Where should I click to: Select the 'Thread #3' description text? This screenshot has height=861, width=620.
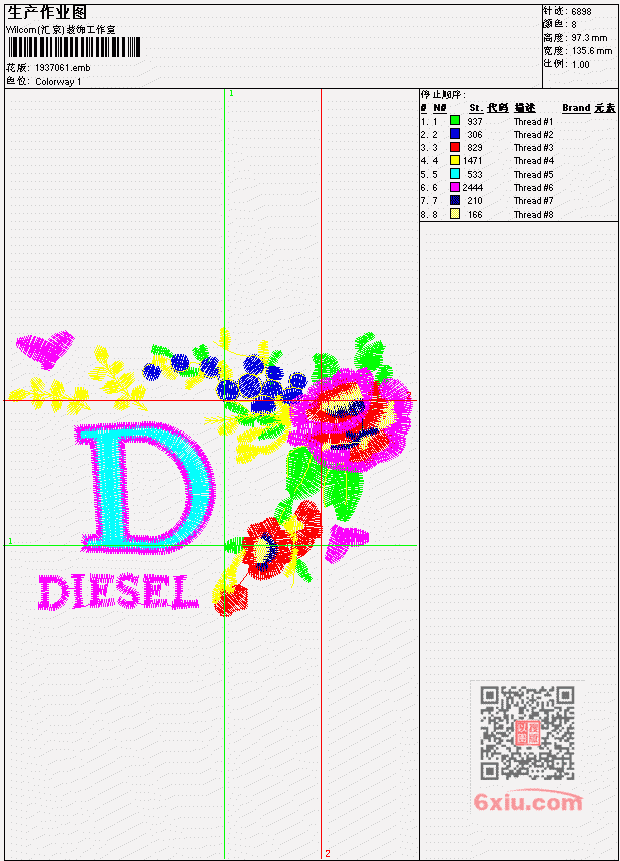tap(533, 148)
